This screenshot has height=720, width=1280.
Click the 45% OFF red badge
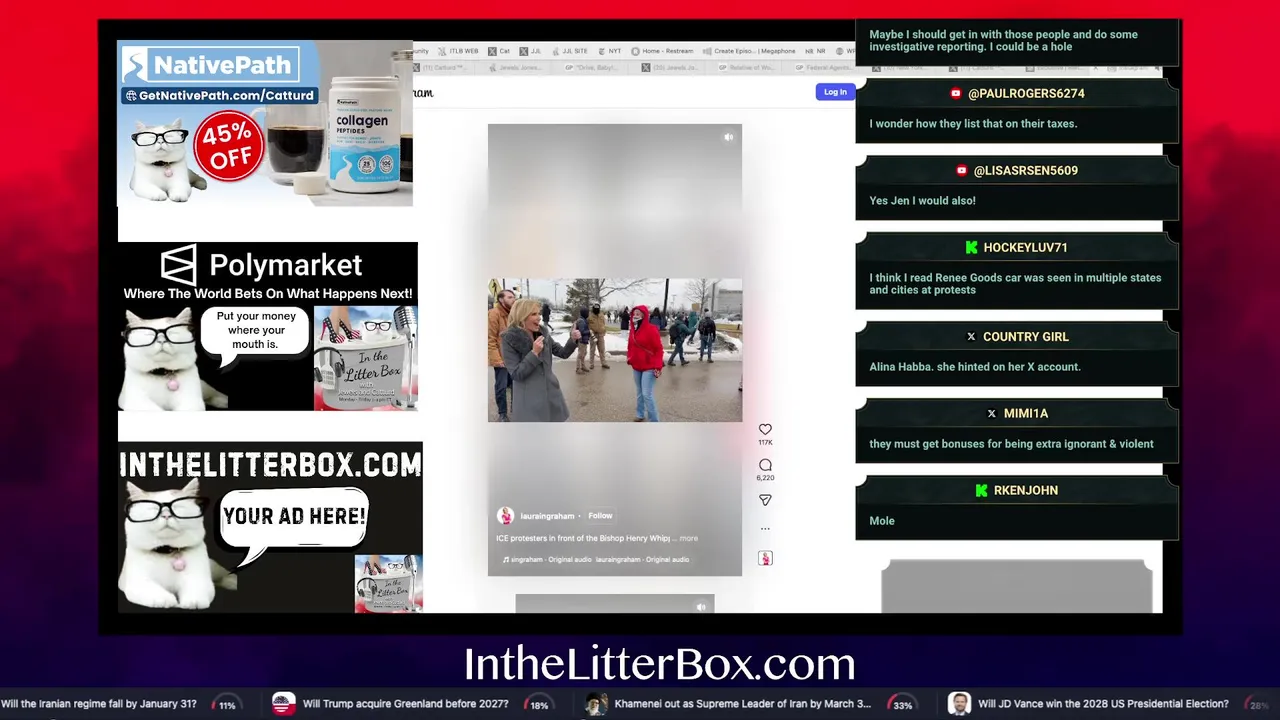click(x=230, y=147)
